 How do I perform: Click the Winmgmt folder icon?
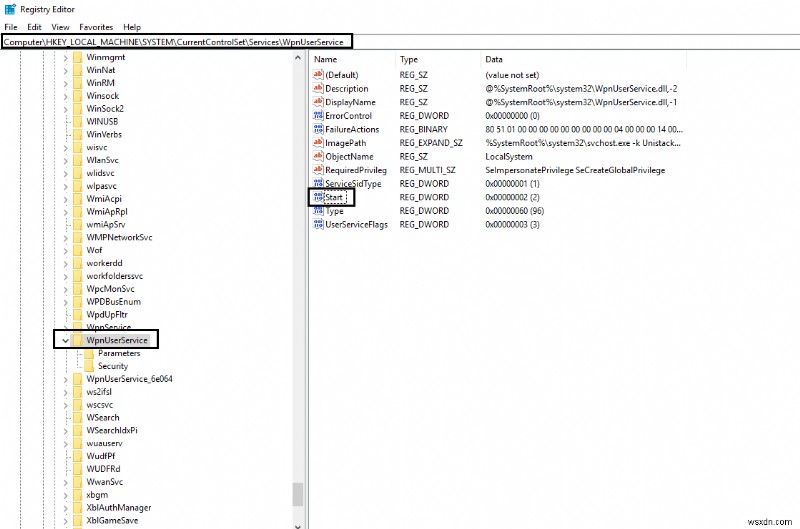(78, 57)
